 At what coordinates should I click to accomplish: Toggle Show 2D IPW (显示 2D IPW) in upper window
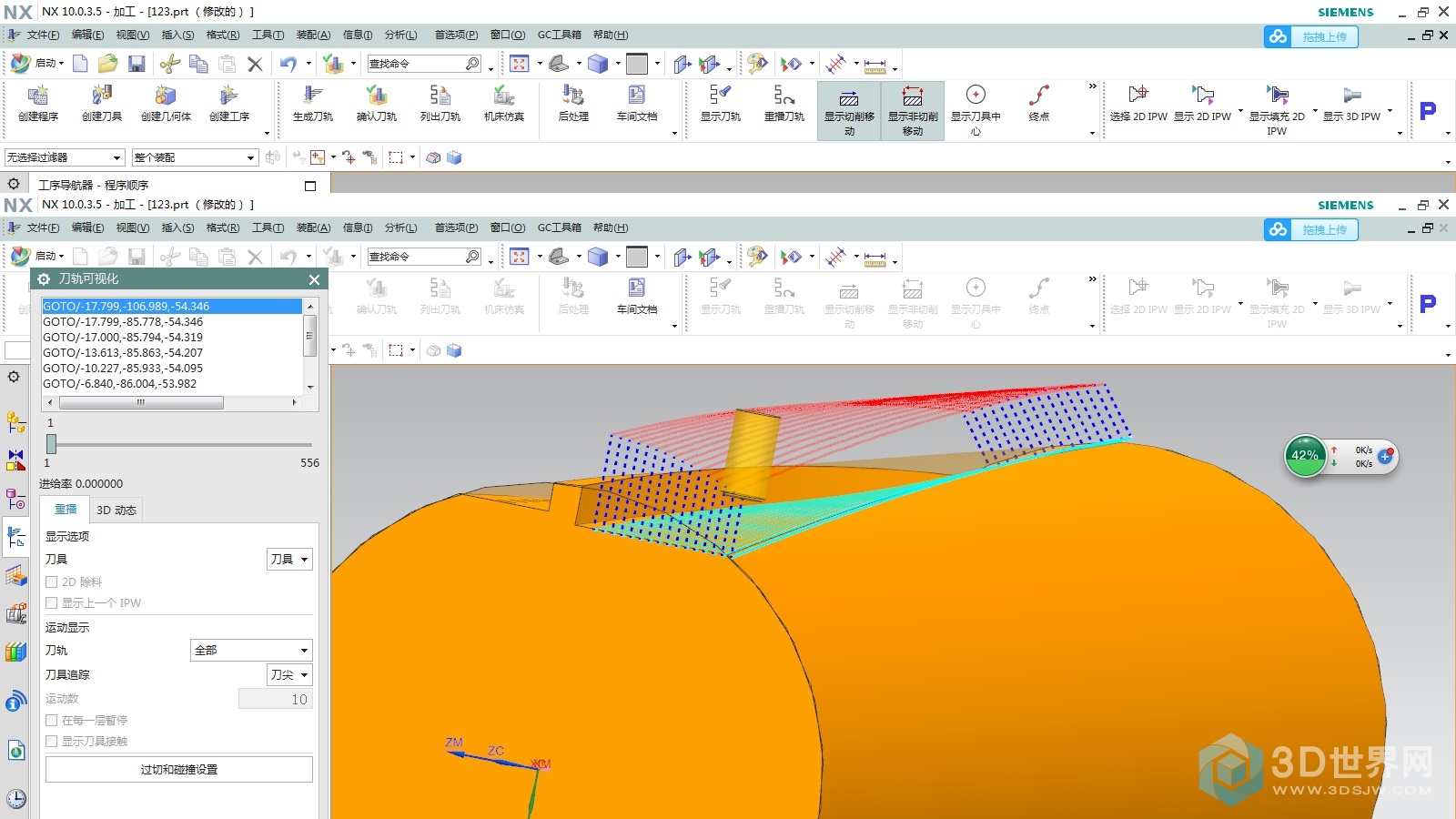point(1202,103)
